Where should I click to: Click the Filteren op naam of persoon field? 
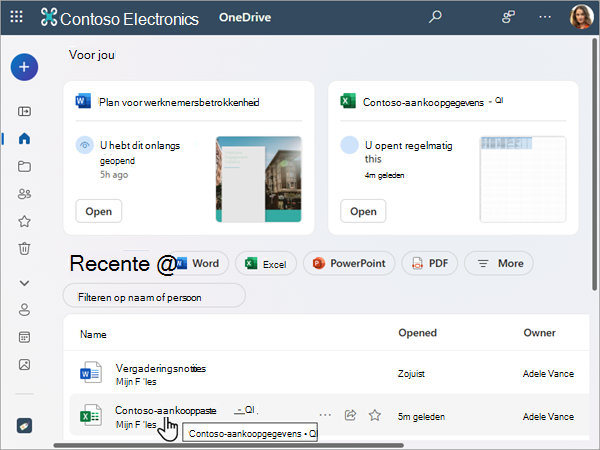[x=154, y=295]
